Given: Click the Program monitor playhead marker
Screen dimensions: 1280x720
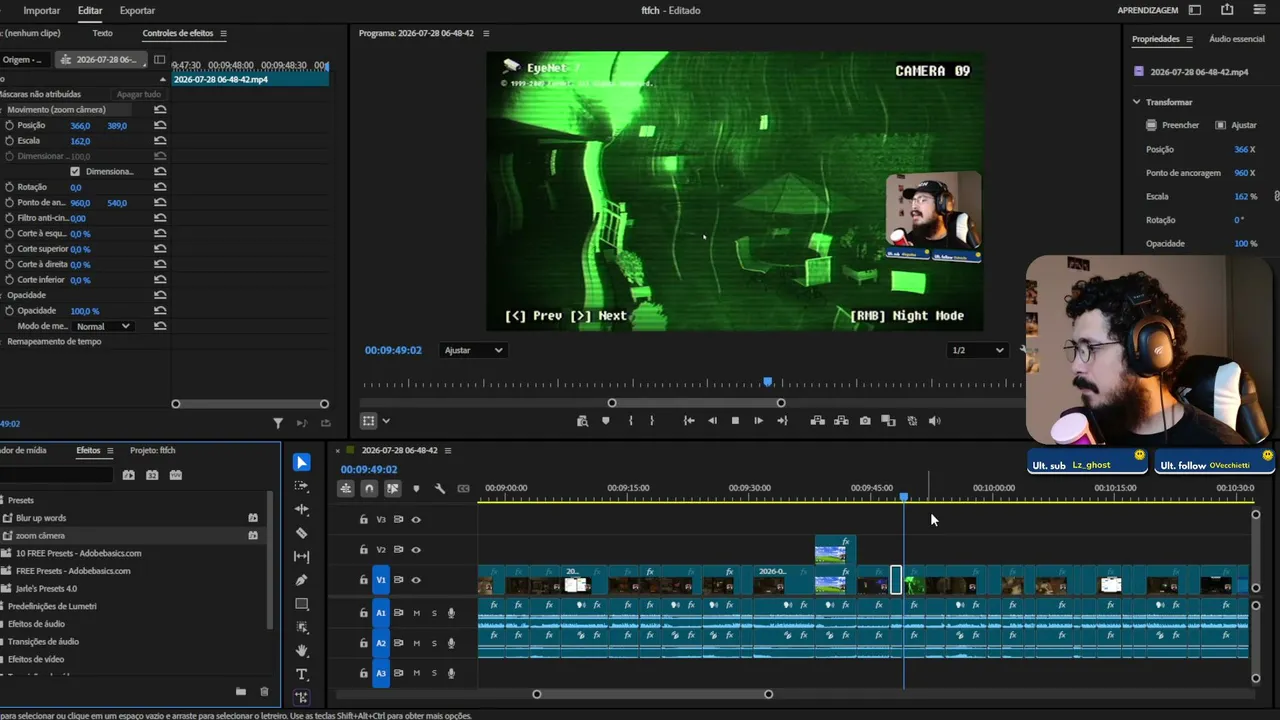Looking at the screenshot, I should click(768, 382).
